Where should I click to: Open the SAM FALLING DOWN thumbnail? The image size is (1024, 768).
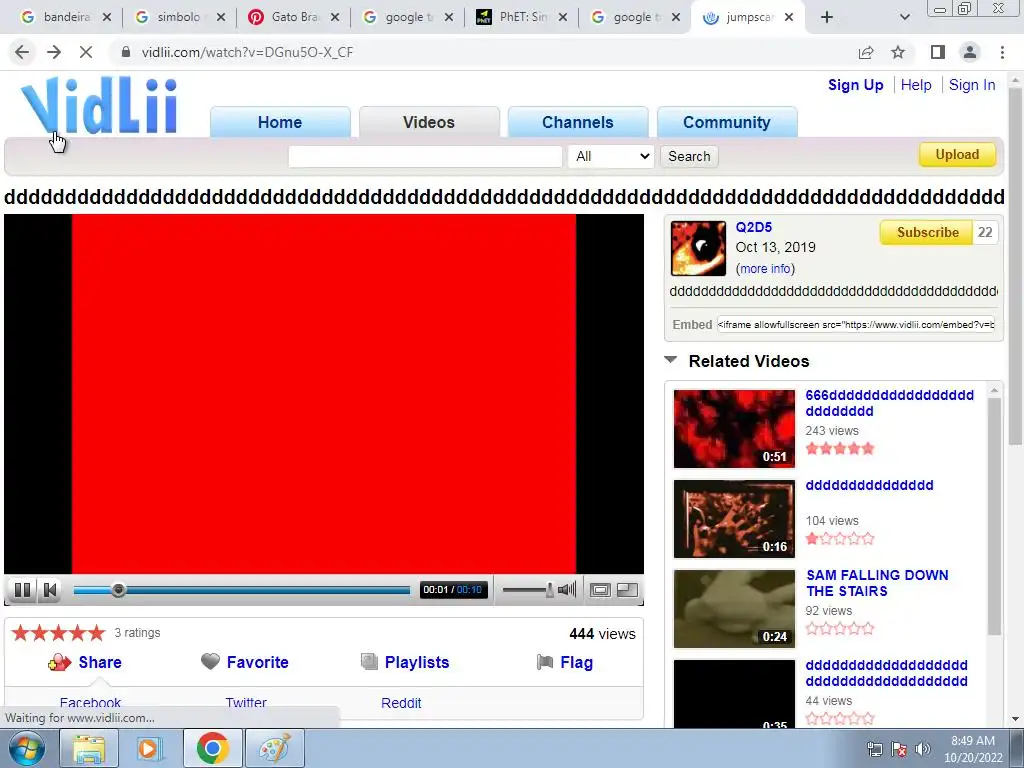pyautogui.click(x=734, y=609)
